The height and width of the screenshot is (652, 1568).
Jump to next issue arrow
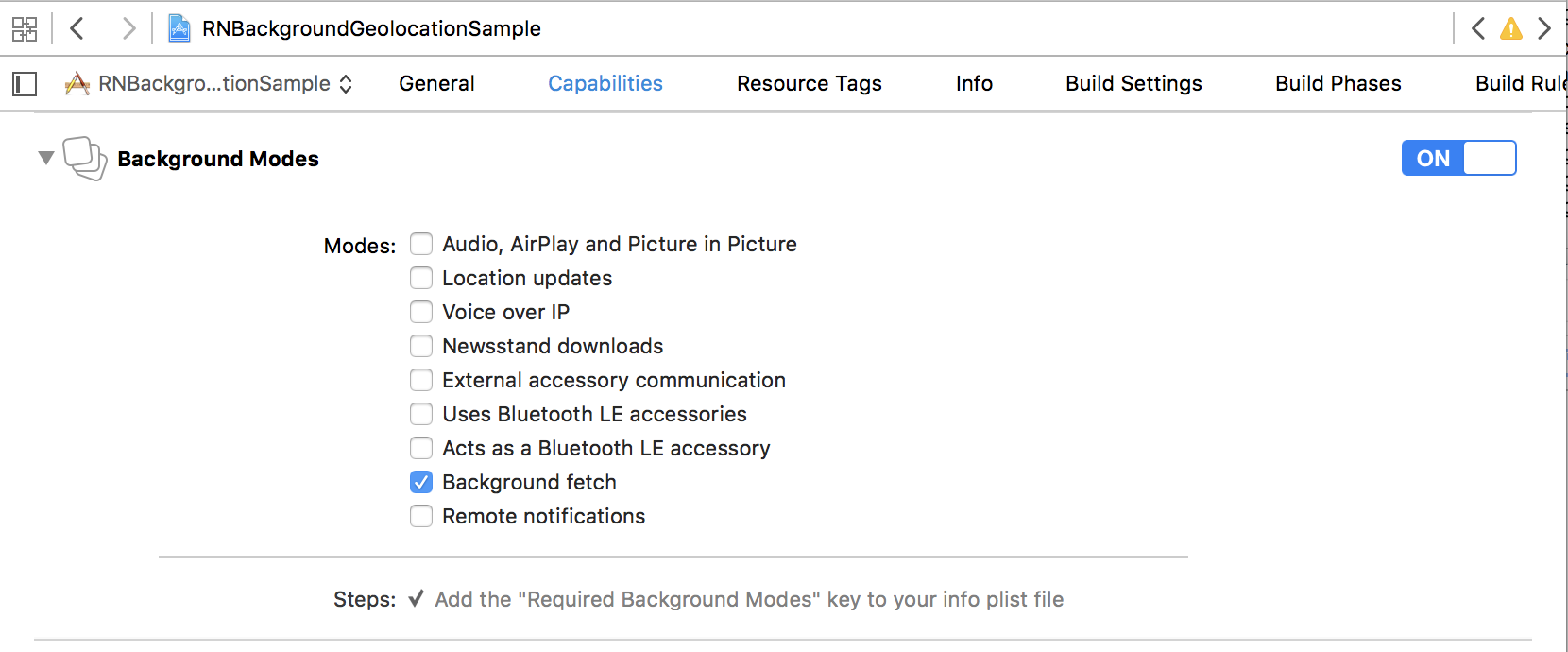(x=1544, y=28)
